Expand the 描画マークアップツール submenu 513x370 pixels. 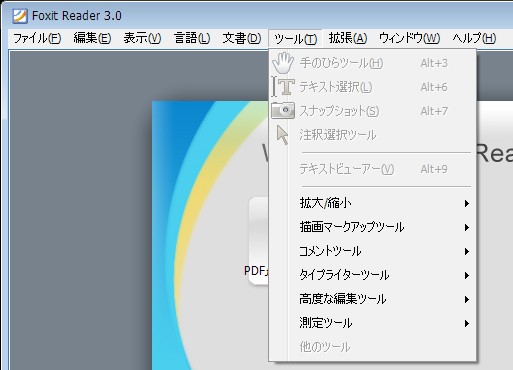372,227
